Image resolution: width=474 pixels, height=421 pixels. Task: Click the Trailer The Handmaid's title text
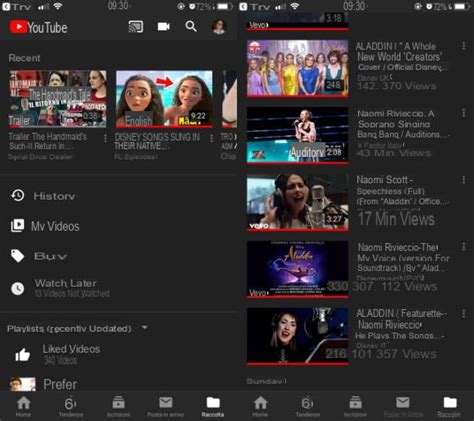(48, 141)
